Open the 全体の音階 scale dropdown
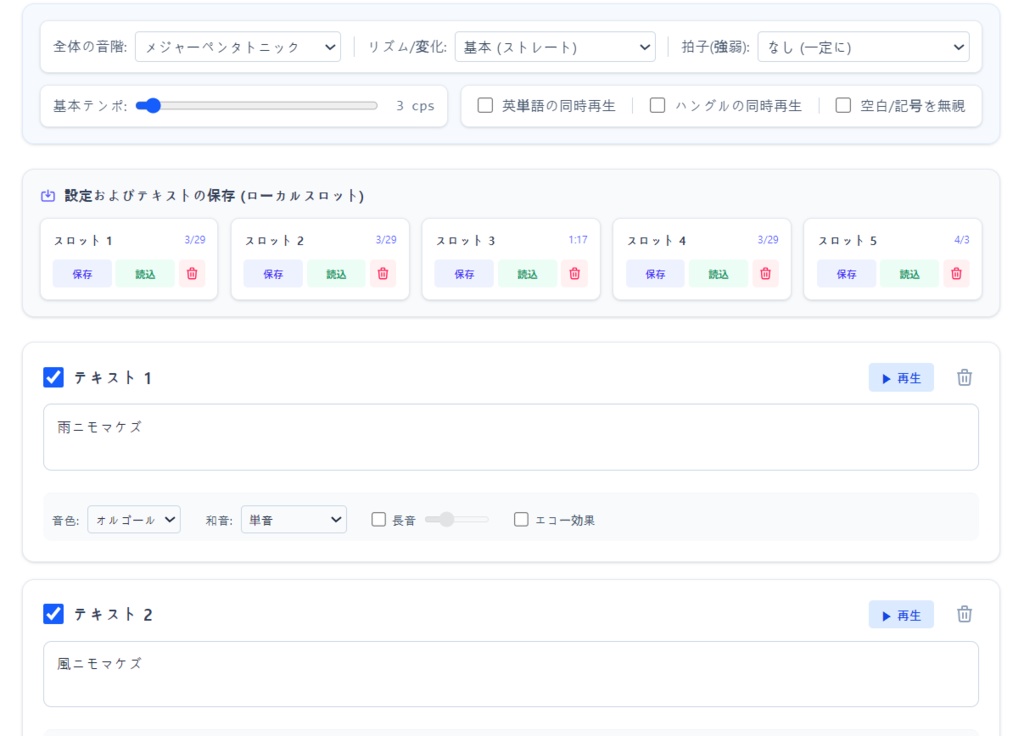 238,46
